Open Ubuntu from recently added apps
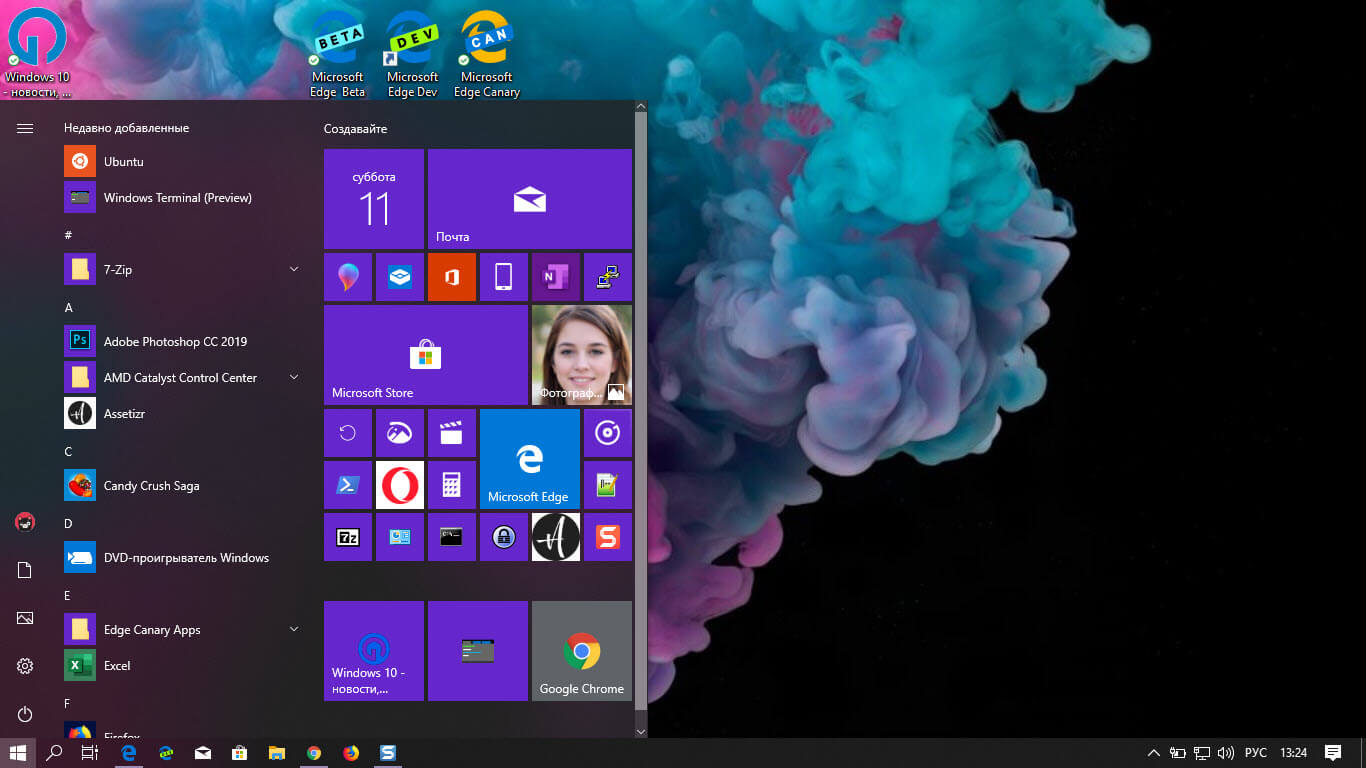Viewport: 1366px width, 768px height. [182, 162]
